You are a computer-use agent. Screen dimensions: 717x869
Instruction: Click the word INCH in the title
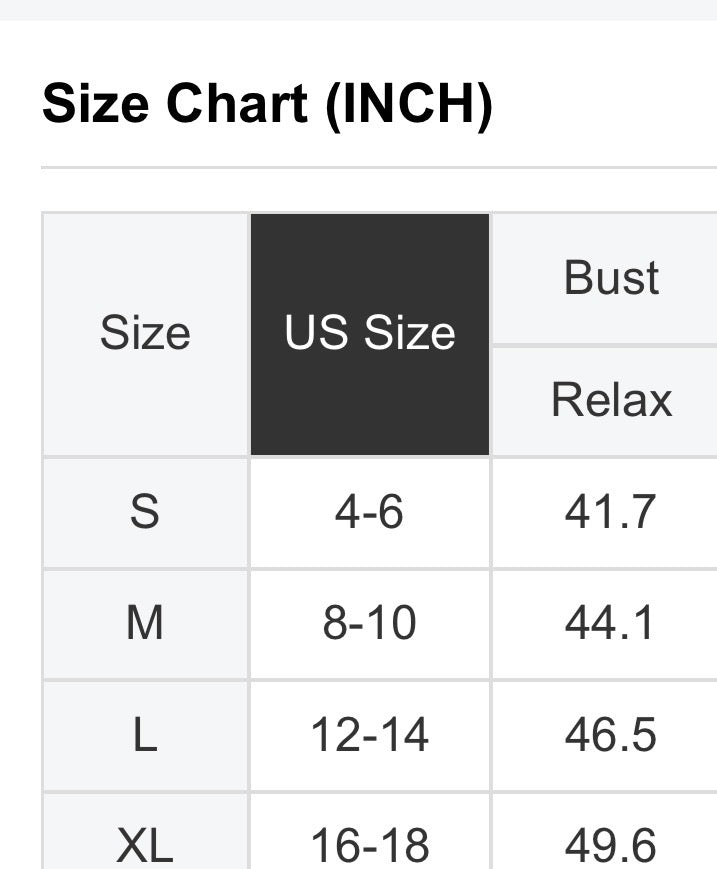tap(408, 104)
